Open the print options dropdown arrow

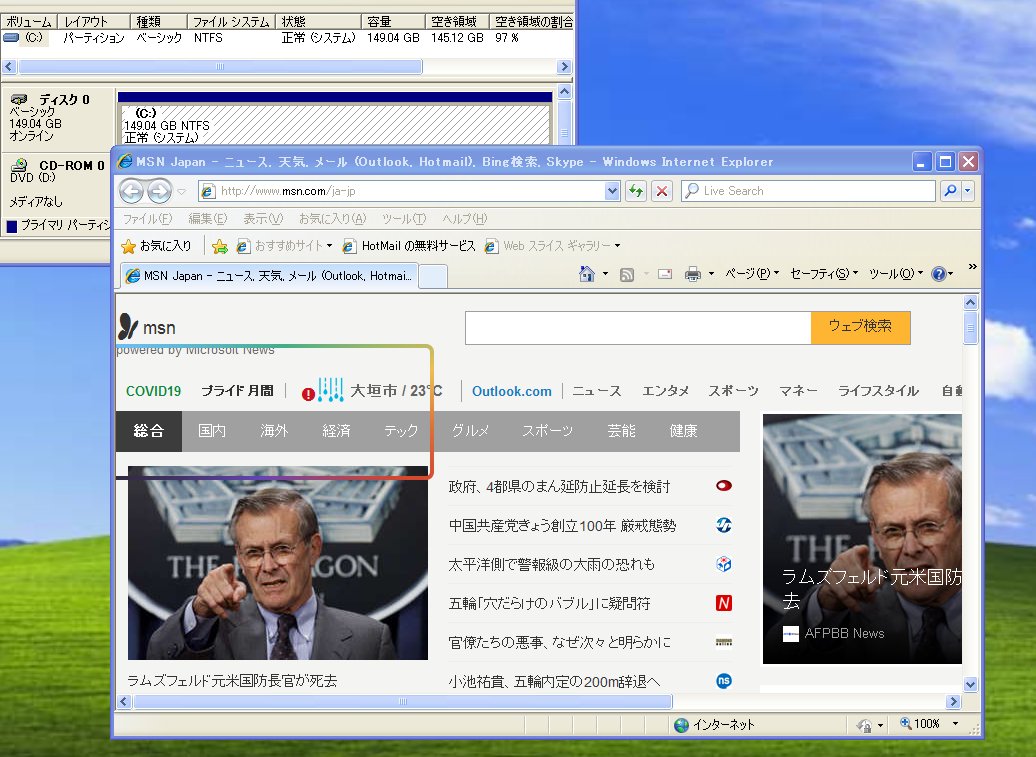(x=711, y=273)
